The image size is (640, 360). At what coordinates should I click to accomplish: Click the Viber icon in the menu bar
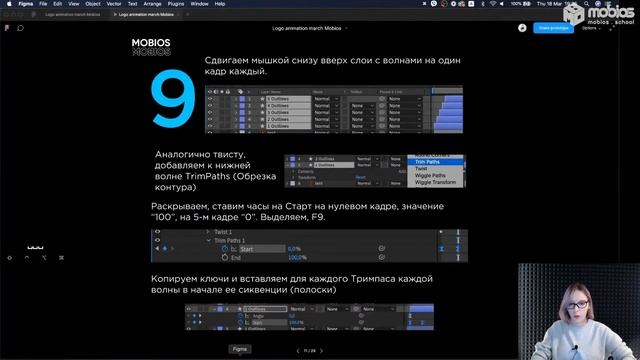[434, 4]
